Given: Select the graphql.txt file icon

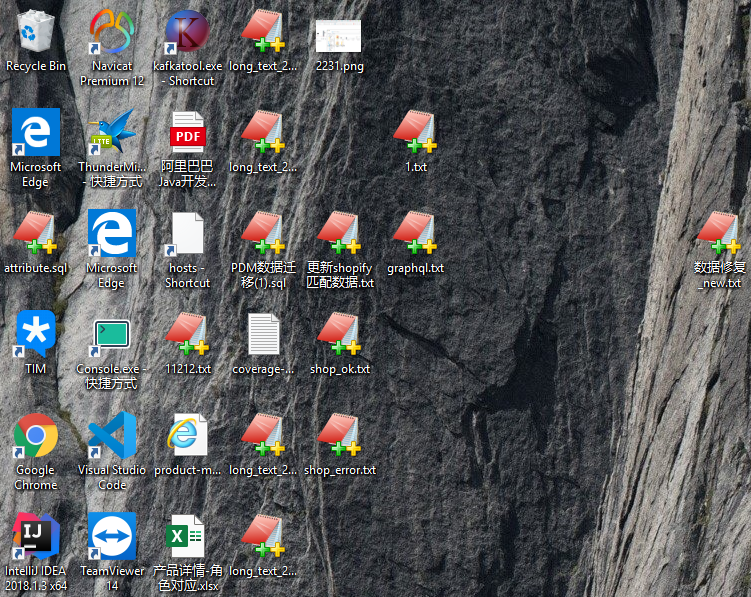Looking at the screenshot, I should [415, 233].
